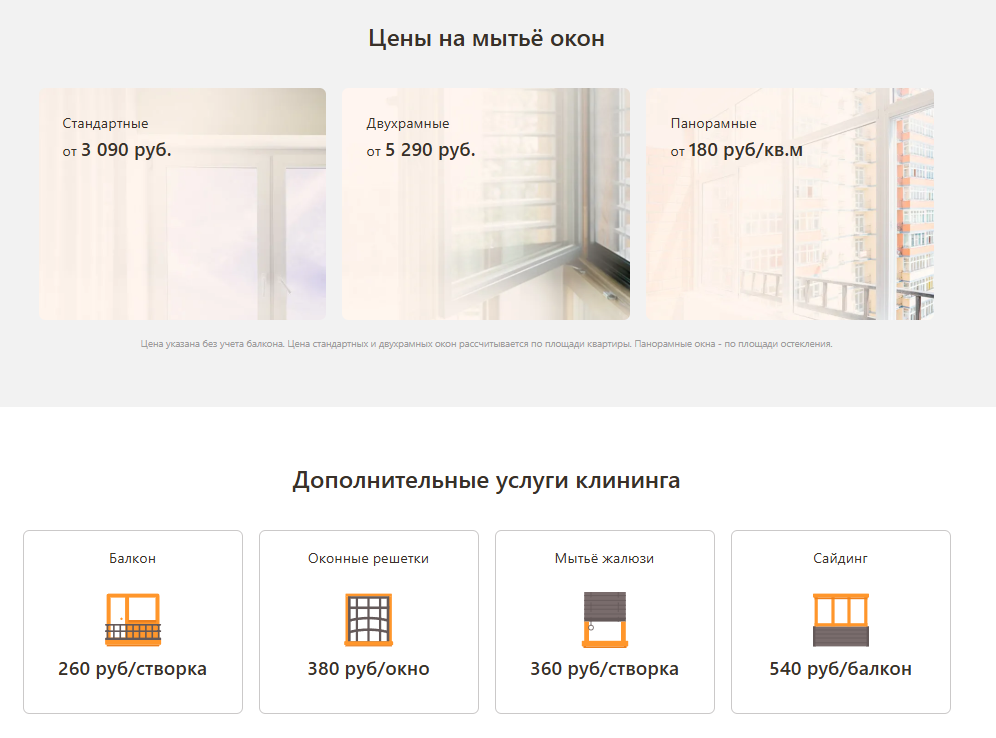Click the siding balcony icon
The image size is (996, 738).
tap(840, 620)
